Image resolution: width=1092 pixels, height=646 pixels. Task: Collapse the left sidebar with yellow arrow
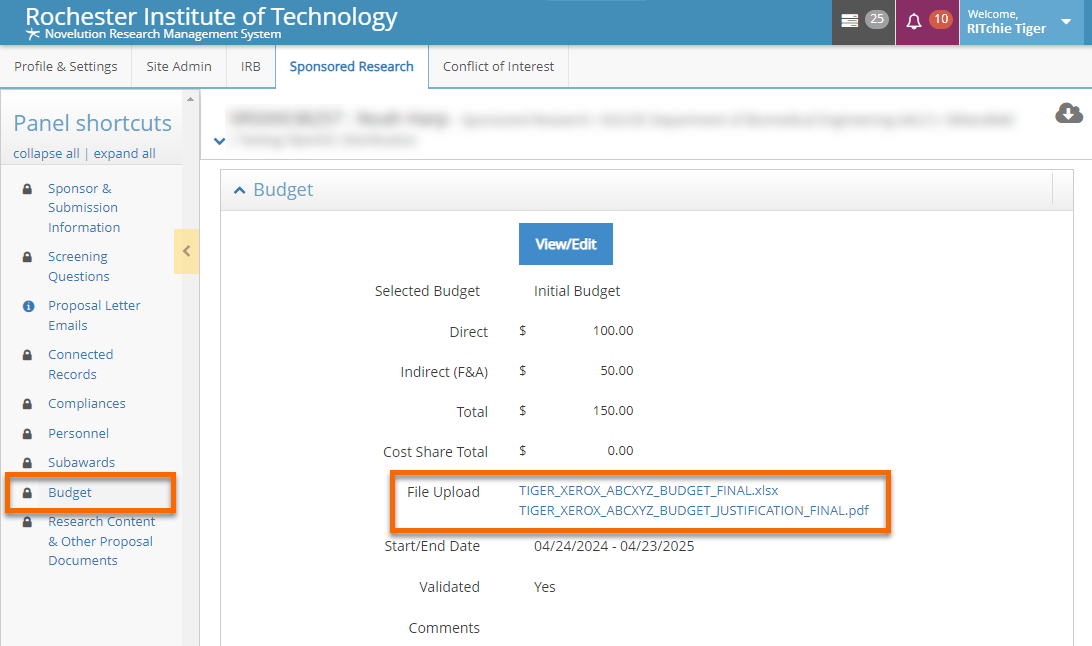point(186,252)
